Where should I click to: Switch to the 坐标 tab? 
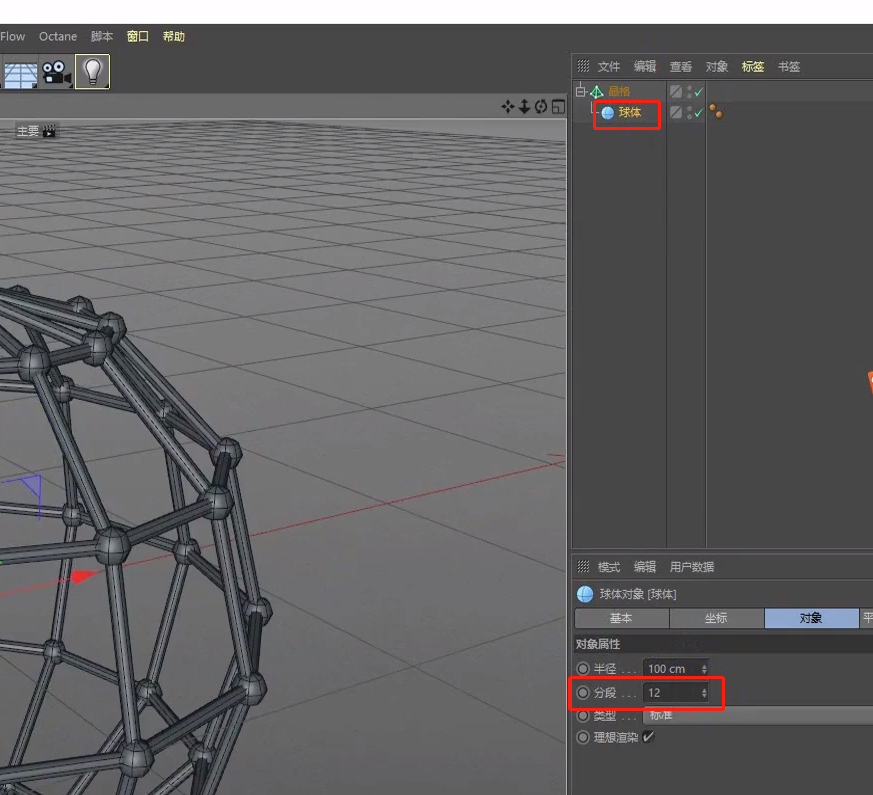click(715, 618)
